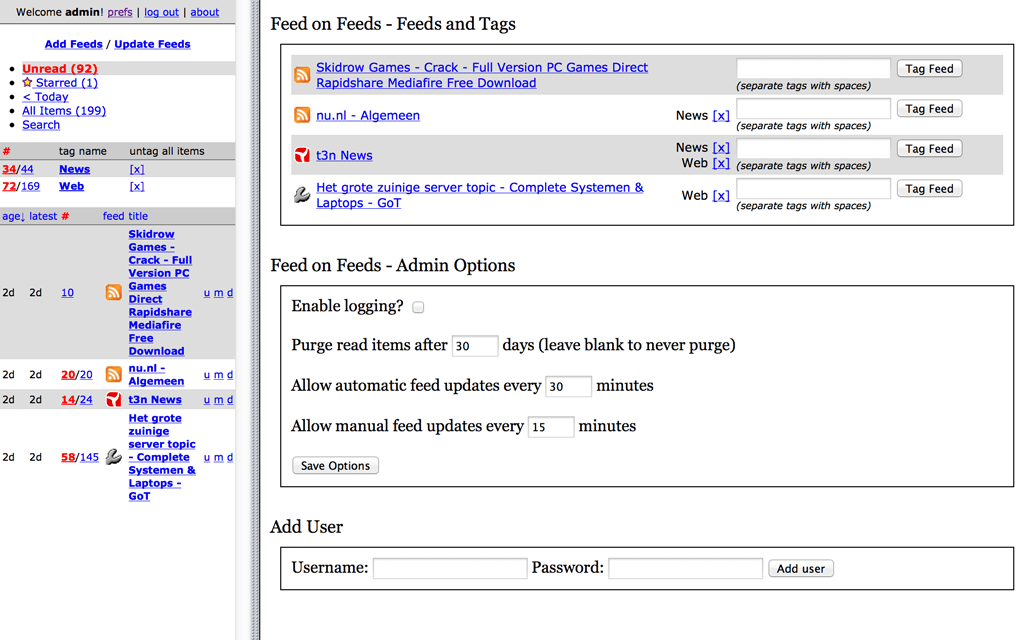The height and width of the screenshot is (640, 1024).
Task: Click the star icon next to Starred
Action: [28, 83]
